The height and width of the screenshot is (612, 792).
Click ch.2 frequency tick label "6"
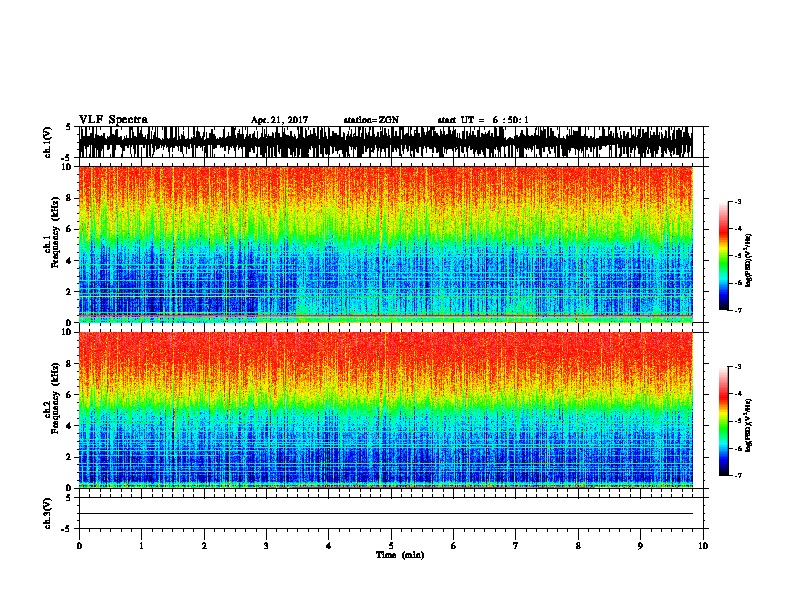tap(70, 395)
